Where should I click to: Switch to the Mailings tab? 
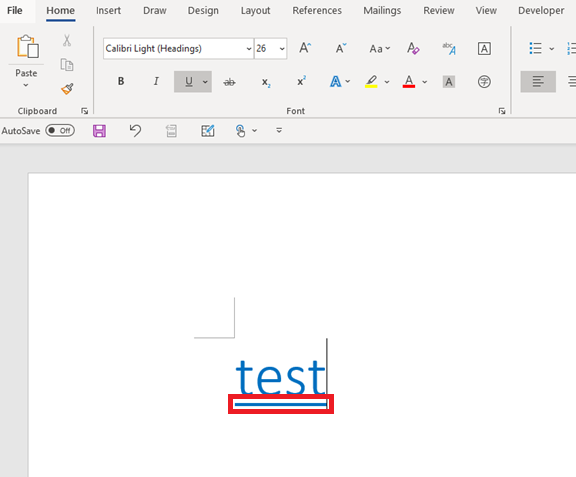382,10
